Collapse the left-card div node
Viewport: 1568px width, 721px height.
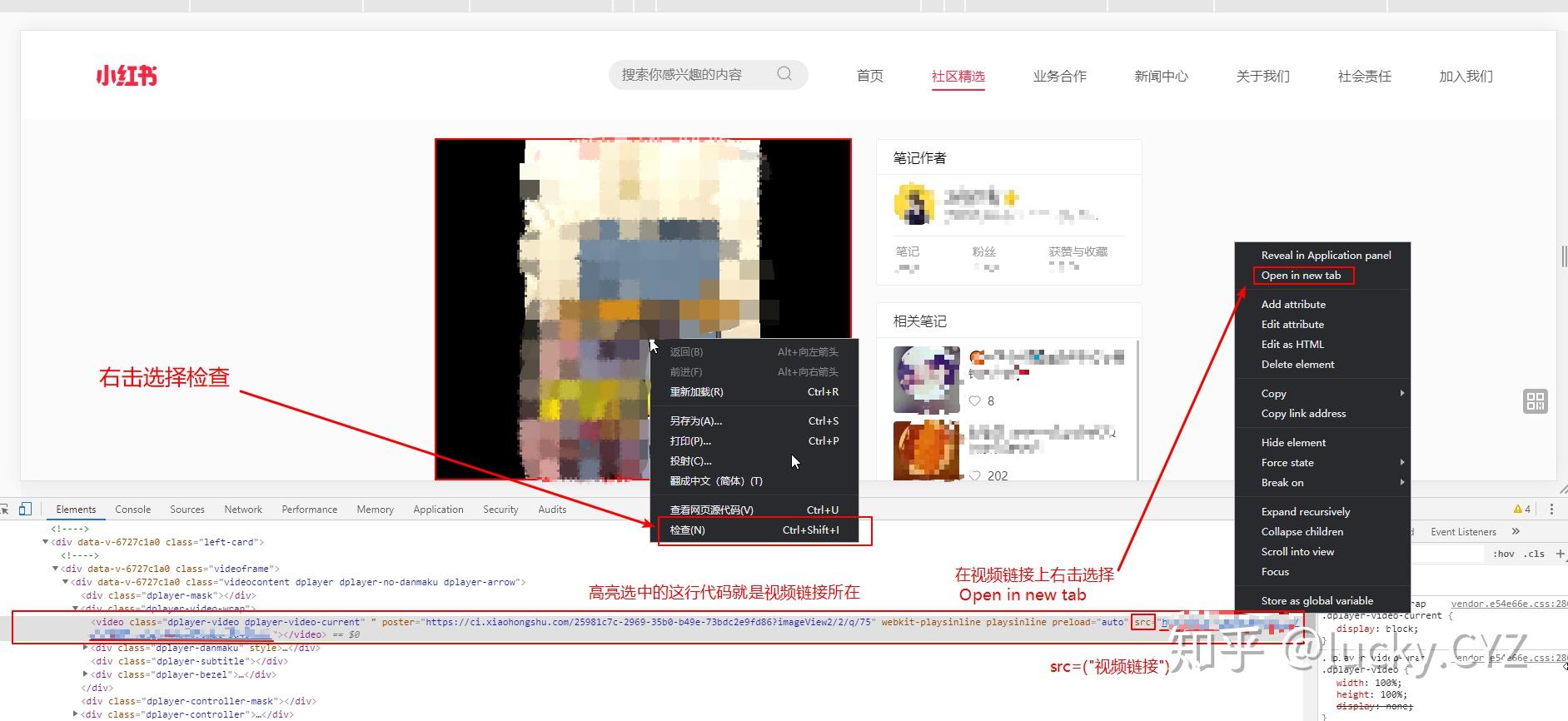click(46, 542)
